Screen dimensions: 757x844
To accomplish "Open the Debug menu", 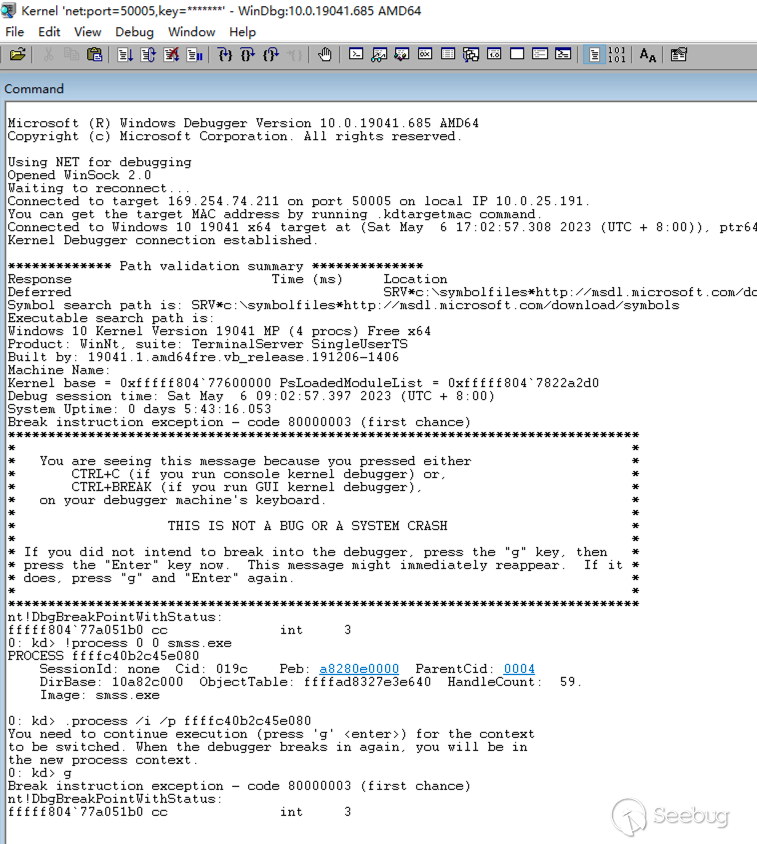I will tap(134, 32).
